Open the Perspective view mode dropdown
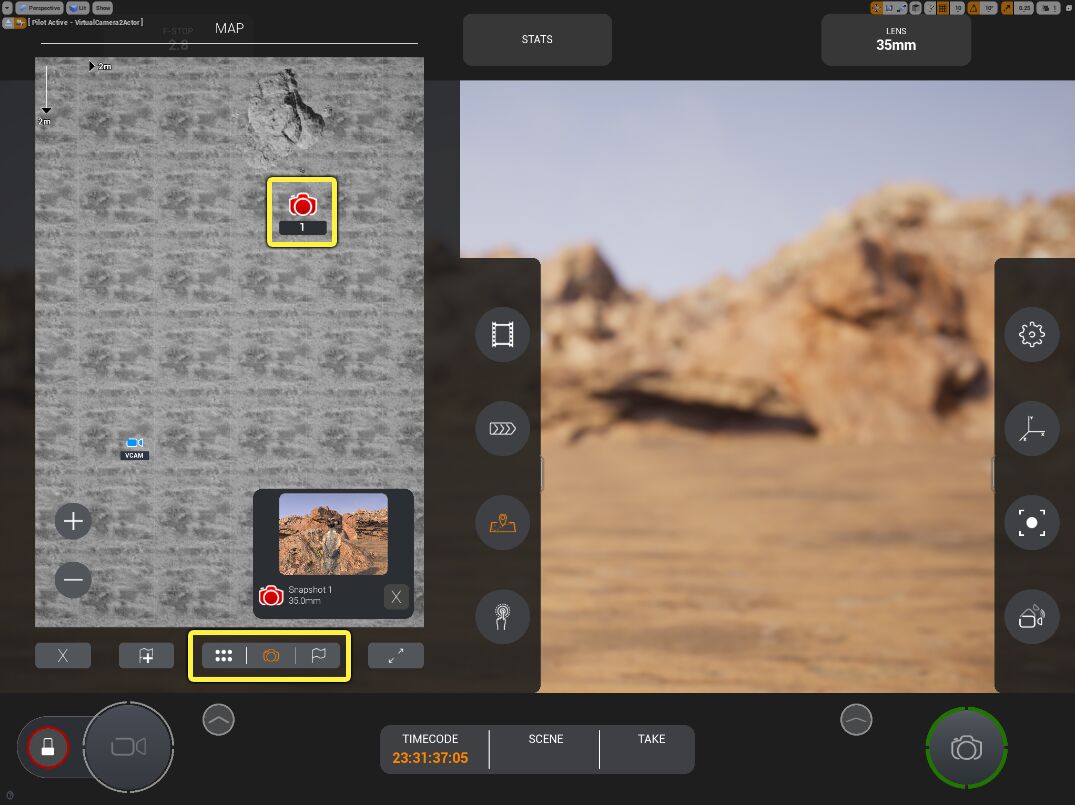The image size is (1075, 805). pyautogui.click(x=40, y=8)
